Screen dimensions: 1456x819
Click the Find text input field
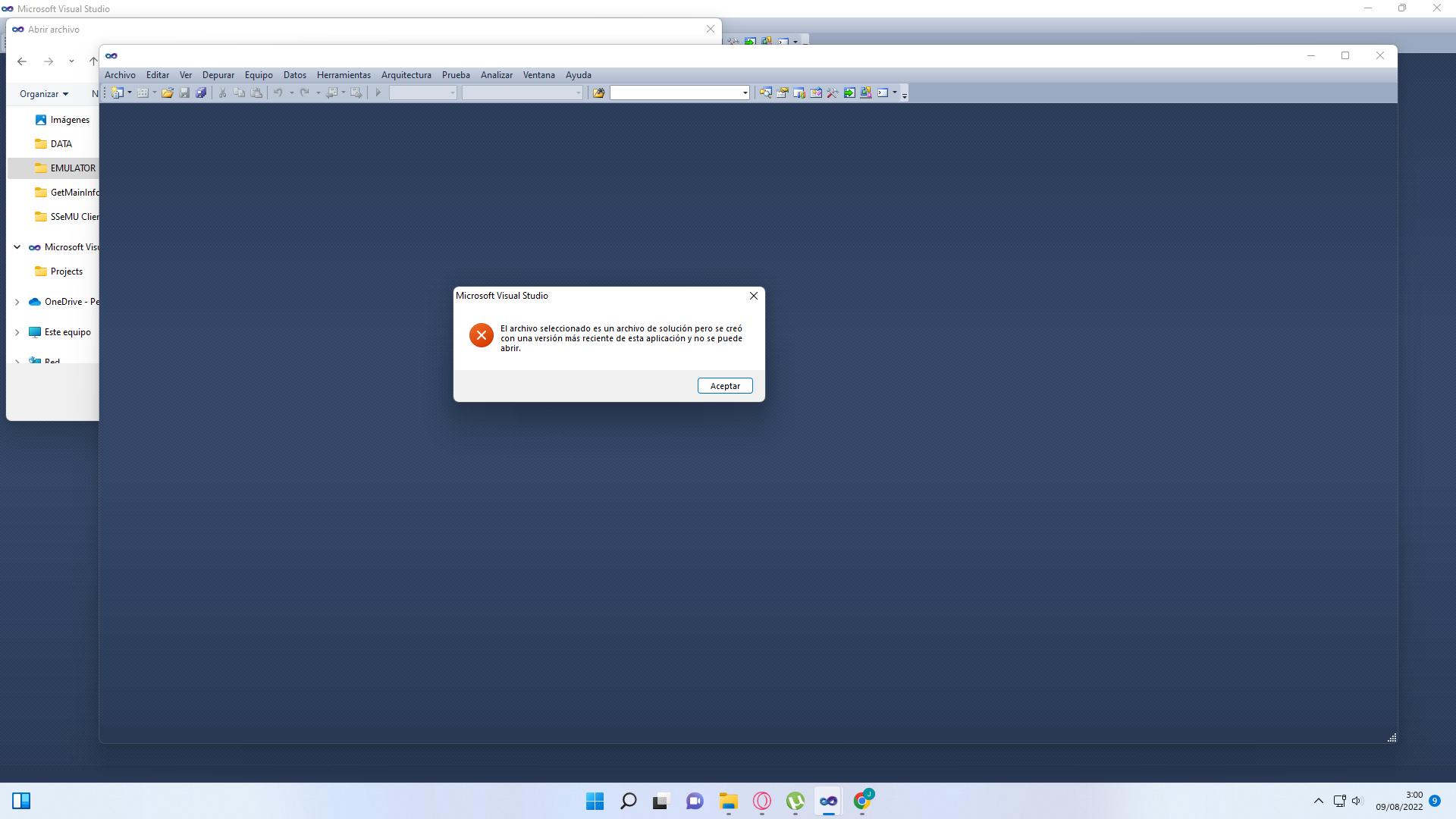tap(675, 93)
